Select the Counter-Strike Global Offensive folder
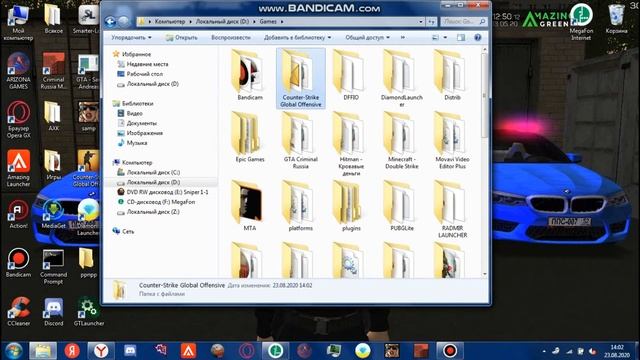 click(x=301, y=78)
